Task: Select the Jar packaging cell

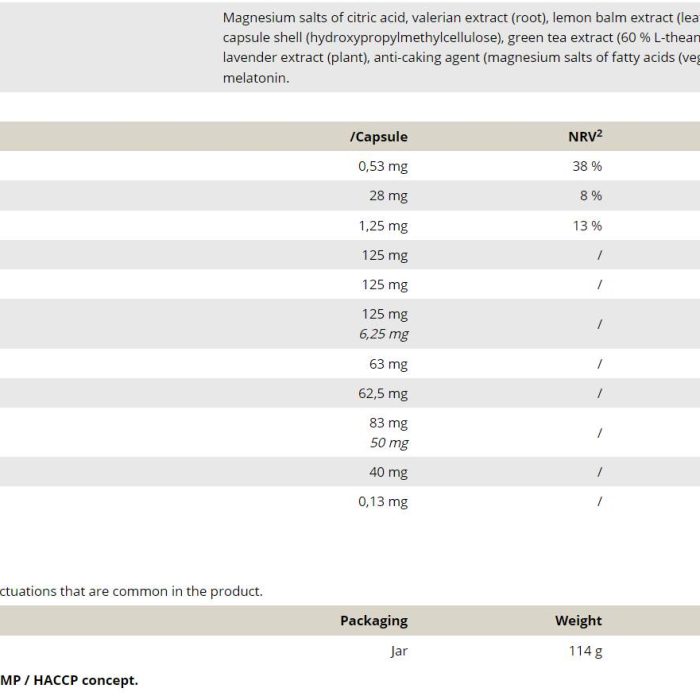Action: (399, 651)
